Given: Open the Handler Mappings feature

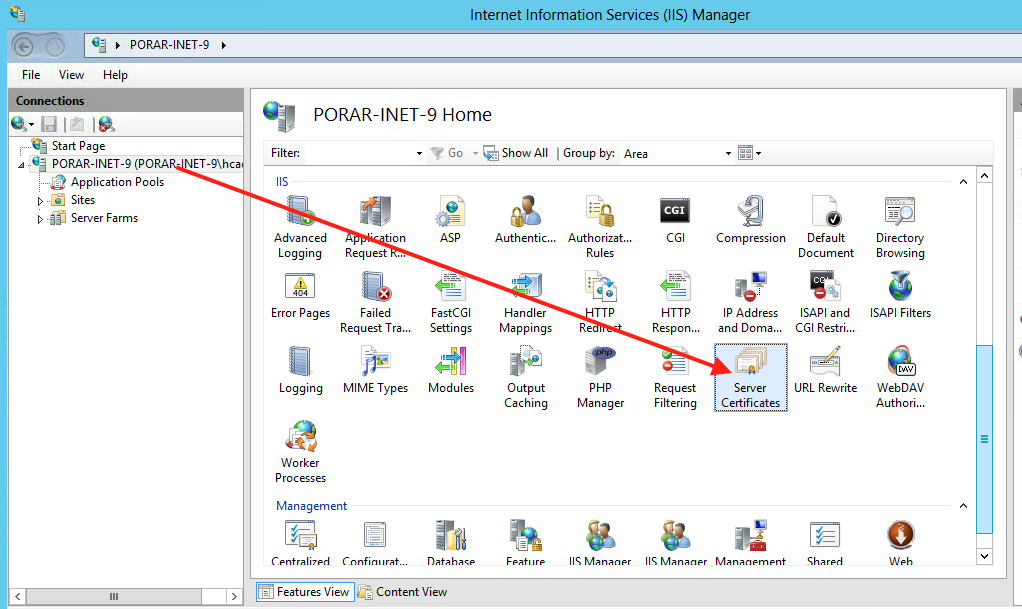Looking at the screenshot, I should 525,301.
